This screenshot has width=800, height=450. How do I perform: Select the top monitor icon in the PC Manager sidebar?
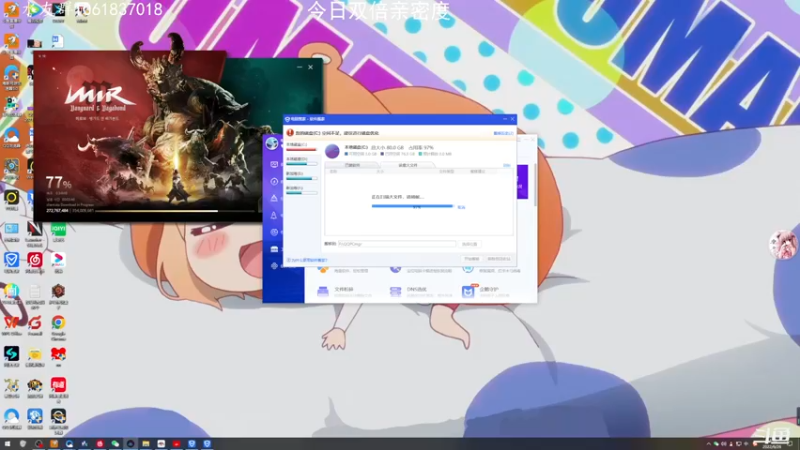pyautogui.click(x=274, y=164)
